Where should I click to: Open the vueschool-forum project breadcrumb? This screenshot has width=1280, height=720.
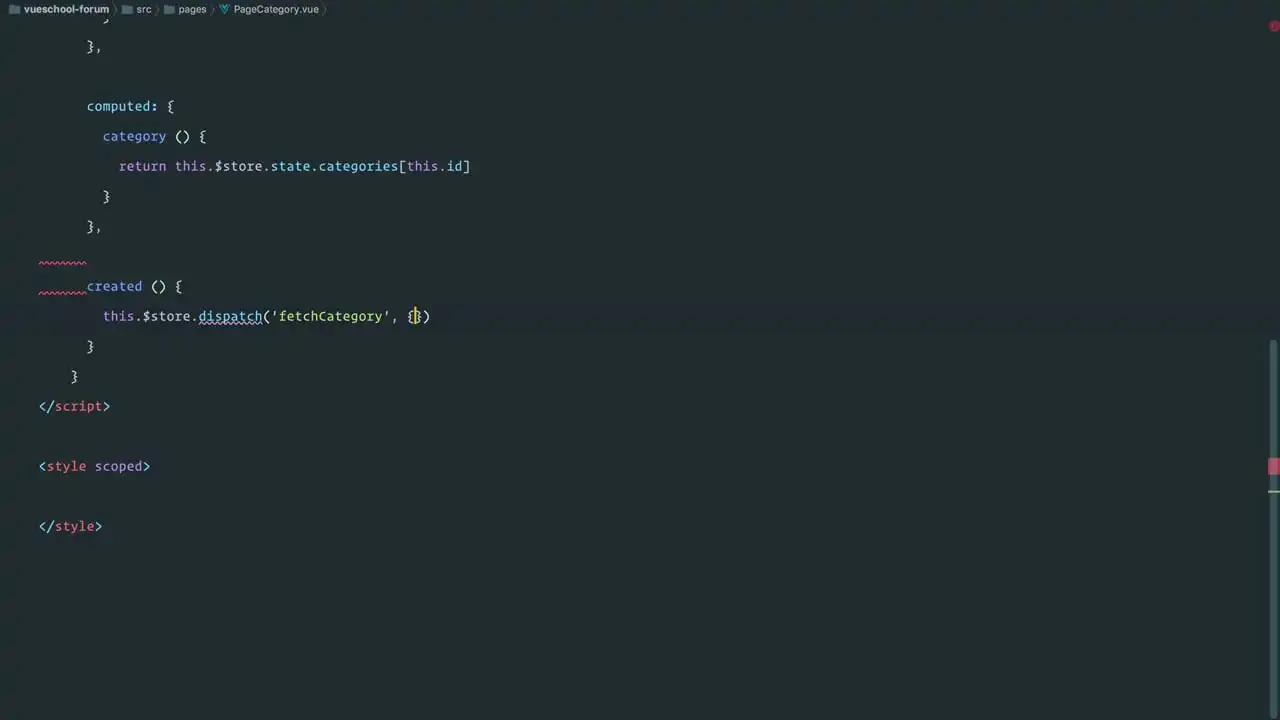pos(58,9)
